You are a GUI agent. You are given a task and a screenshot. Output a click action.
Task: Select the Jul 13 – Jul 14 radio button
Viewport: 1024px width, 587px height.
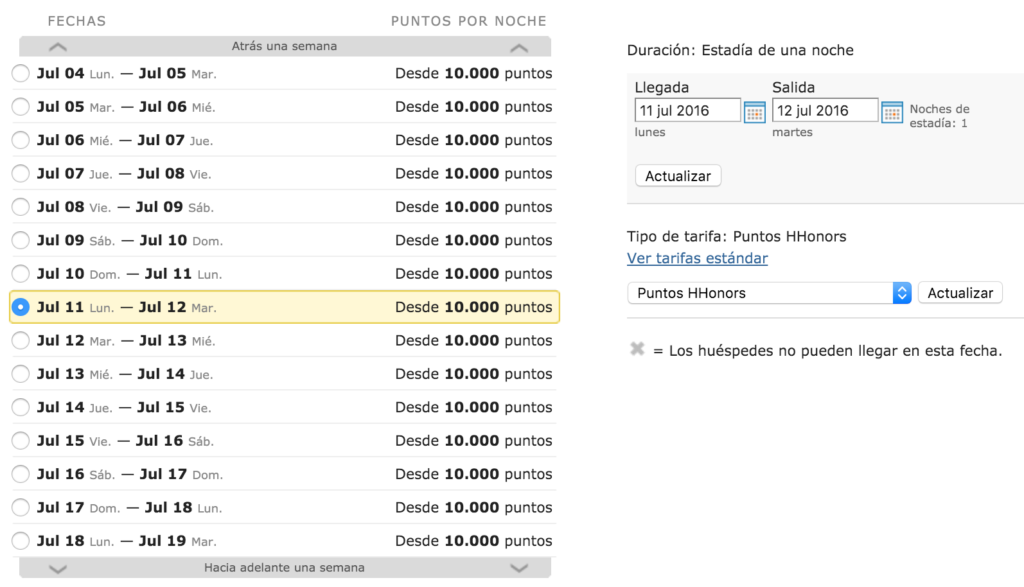click(x=20, y=373)
